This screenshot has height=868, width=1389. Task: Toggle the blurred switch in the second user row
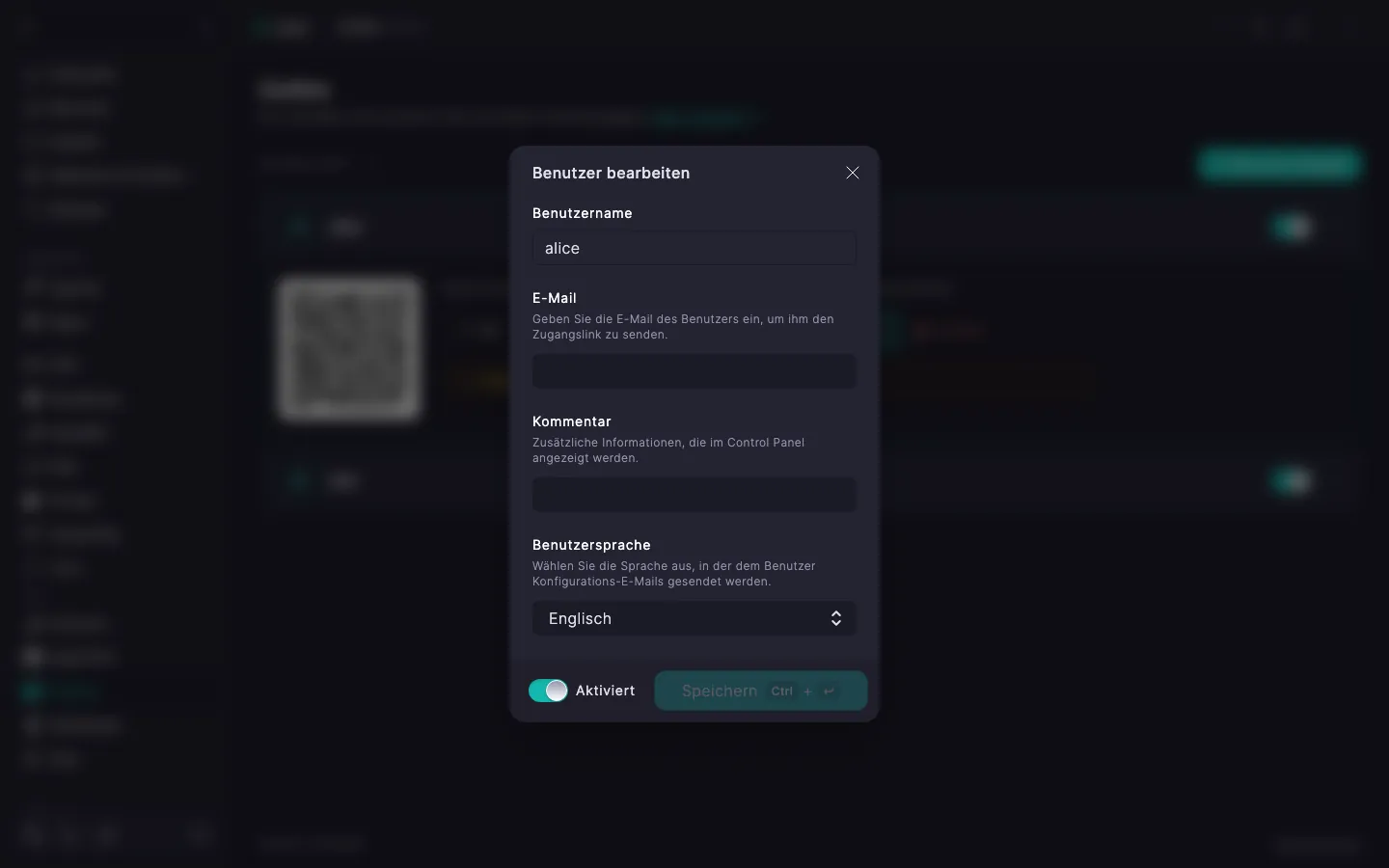[1293, 480]
